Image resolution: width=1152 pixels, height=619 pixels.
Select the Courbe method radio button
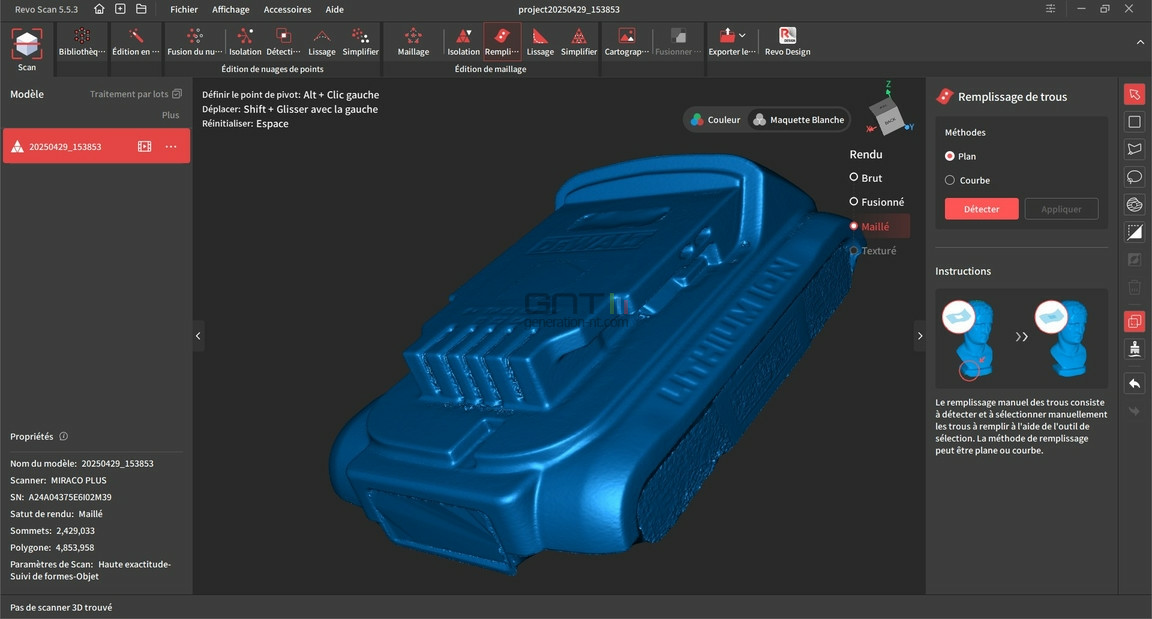click(x=949, y=180)
